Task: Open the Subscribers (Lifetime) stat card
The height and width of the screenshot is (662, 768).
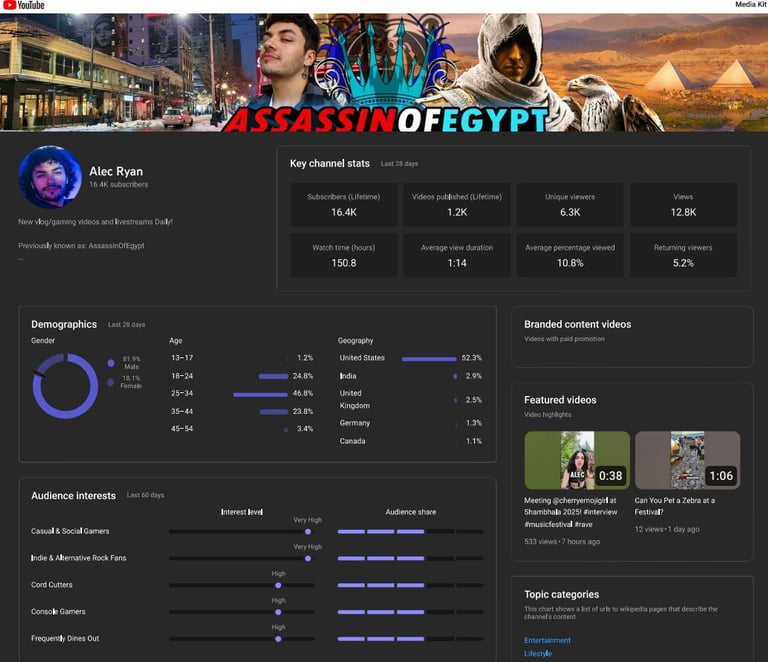Action: coord(344,205)
